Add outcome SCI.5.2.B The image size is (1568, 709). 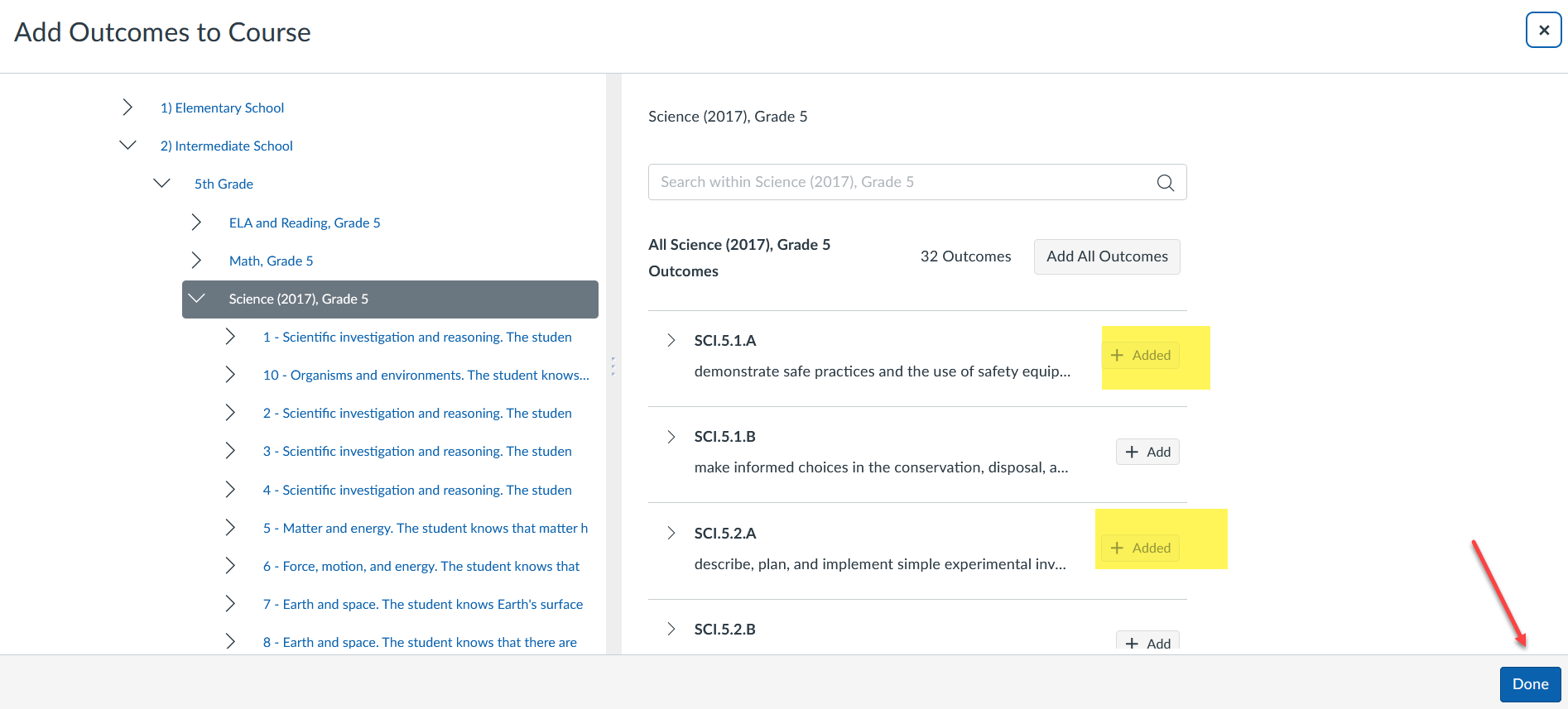tap(1147, 642)
